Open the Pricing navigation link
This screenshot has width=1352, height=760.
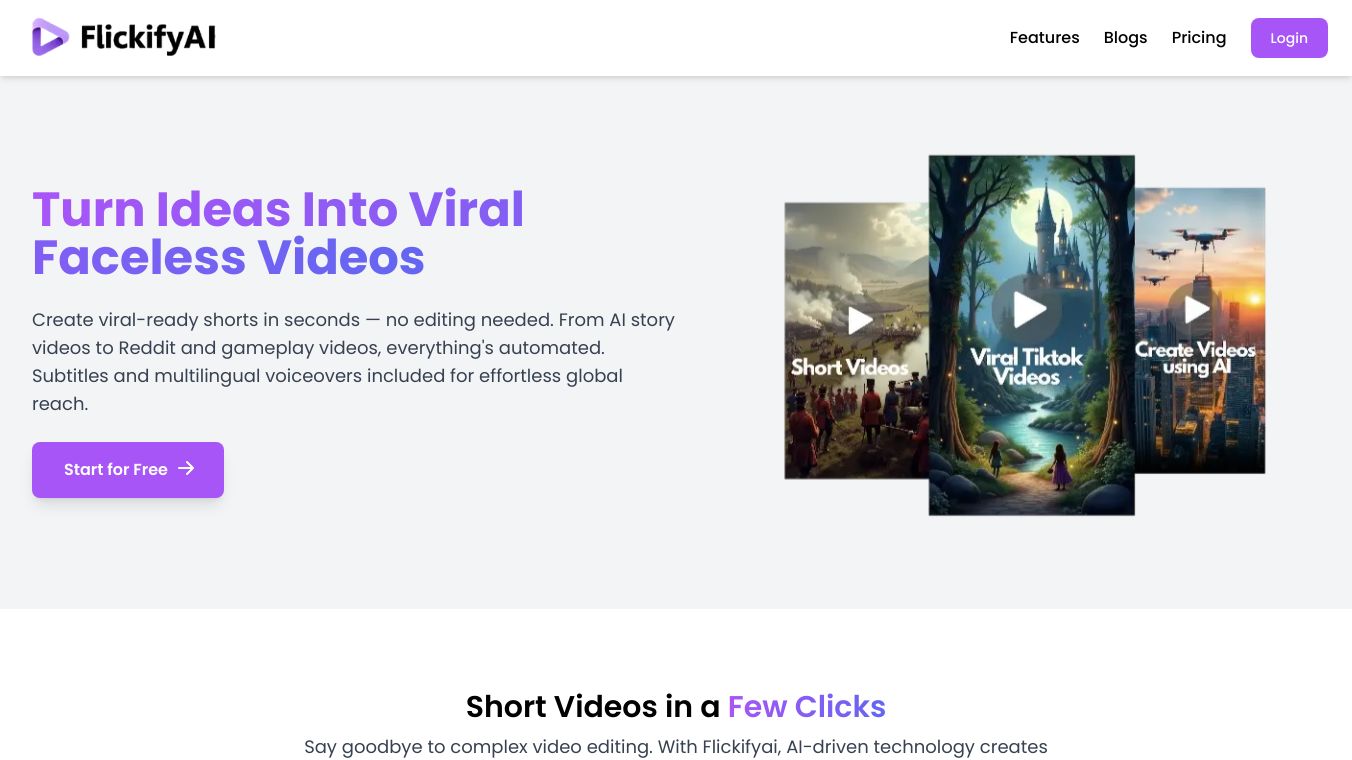click(x=1198, y=37)
